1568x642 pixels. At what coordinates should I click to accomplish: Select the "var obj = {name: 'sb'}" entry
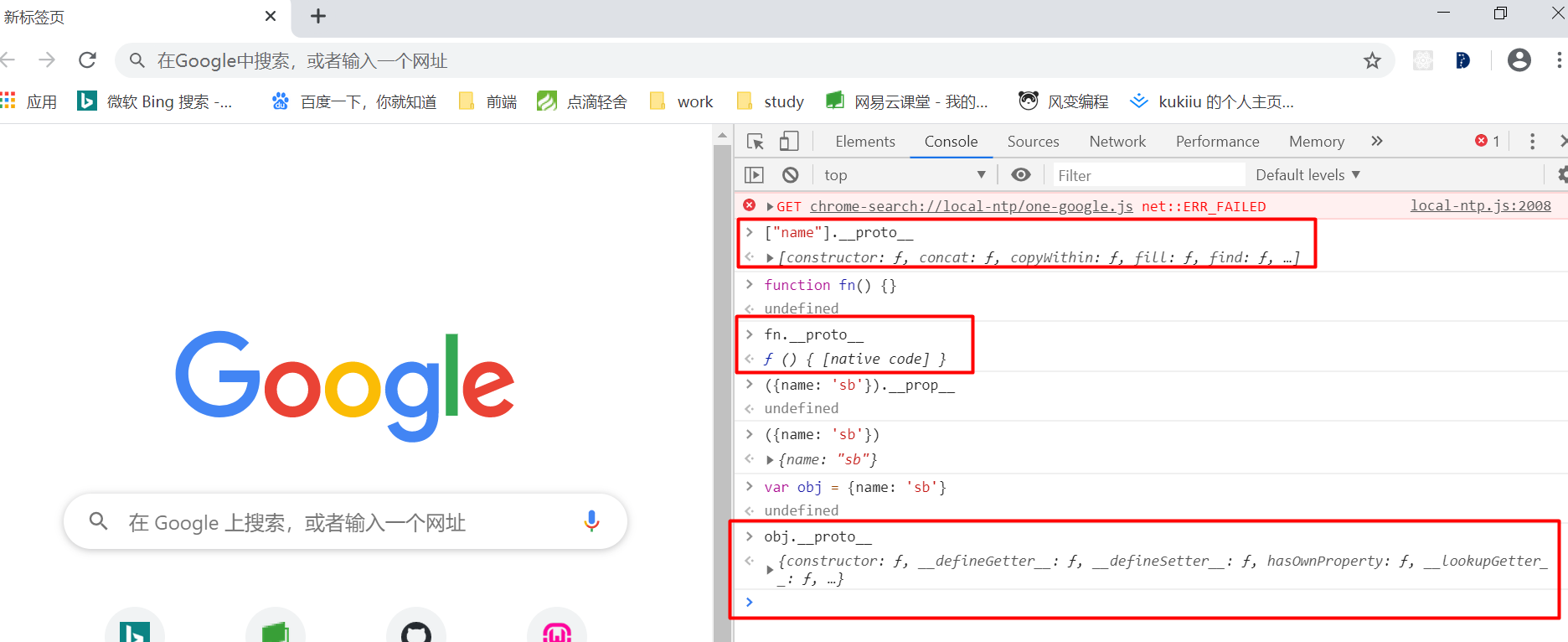click(x=855, y=487)
